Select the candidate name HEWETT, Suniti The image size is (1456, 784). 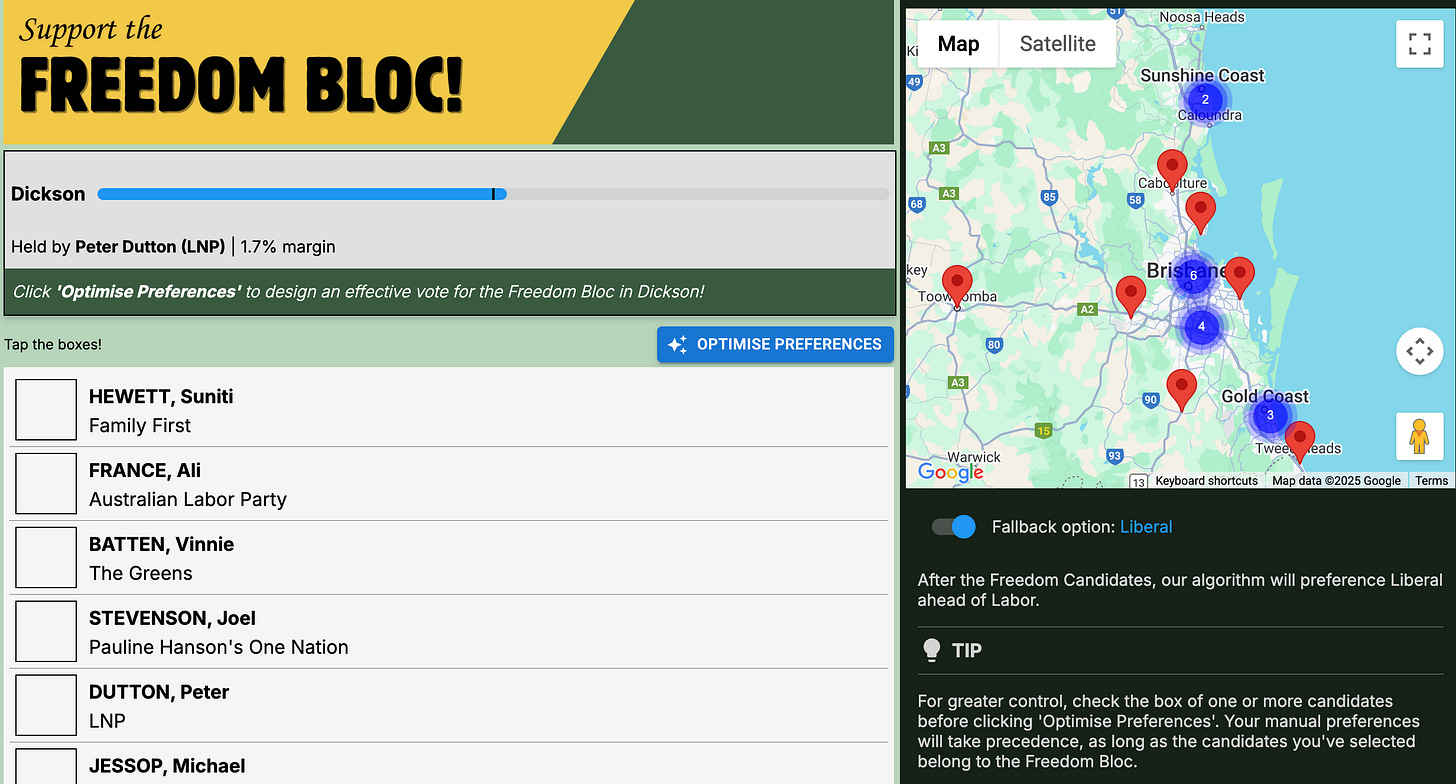tap(161, 396)
